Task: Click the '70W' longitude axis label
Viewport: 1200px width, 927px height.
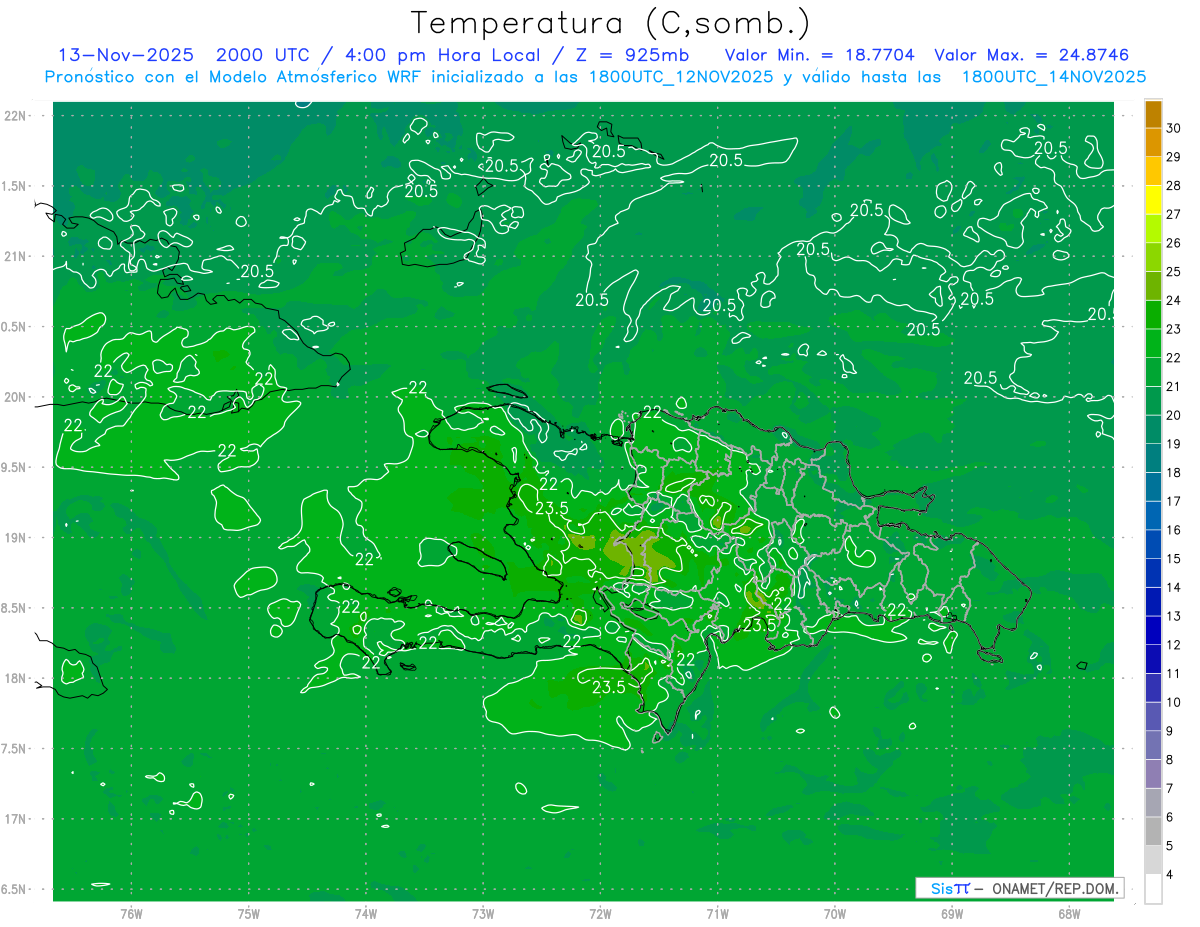Action: click(835, 913)
